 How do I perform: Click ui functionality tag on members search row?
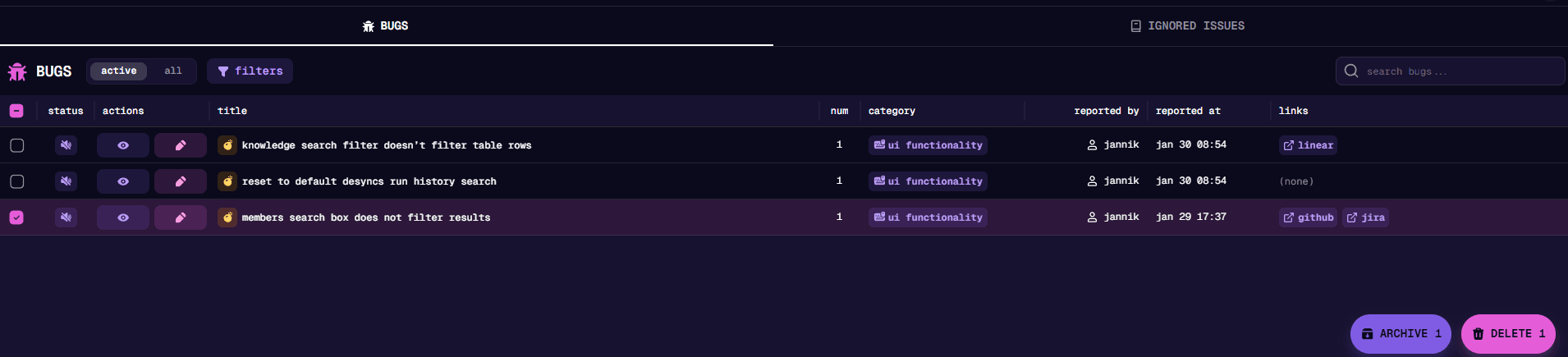pos(928,217)
